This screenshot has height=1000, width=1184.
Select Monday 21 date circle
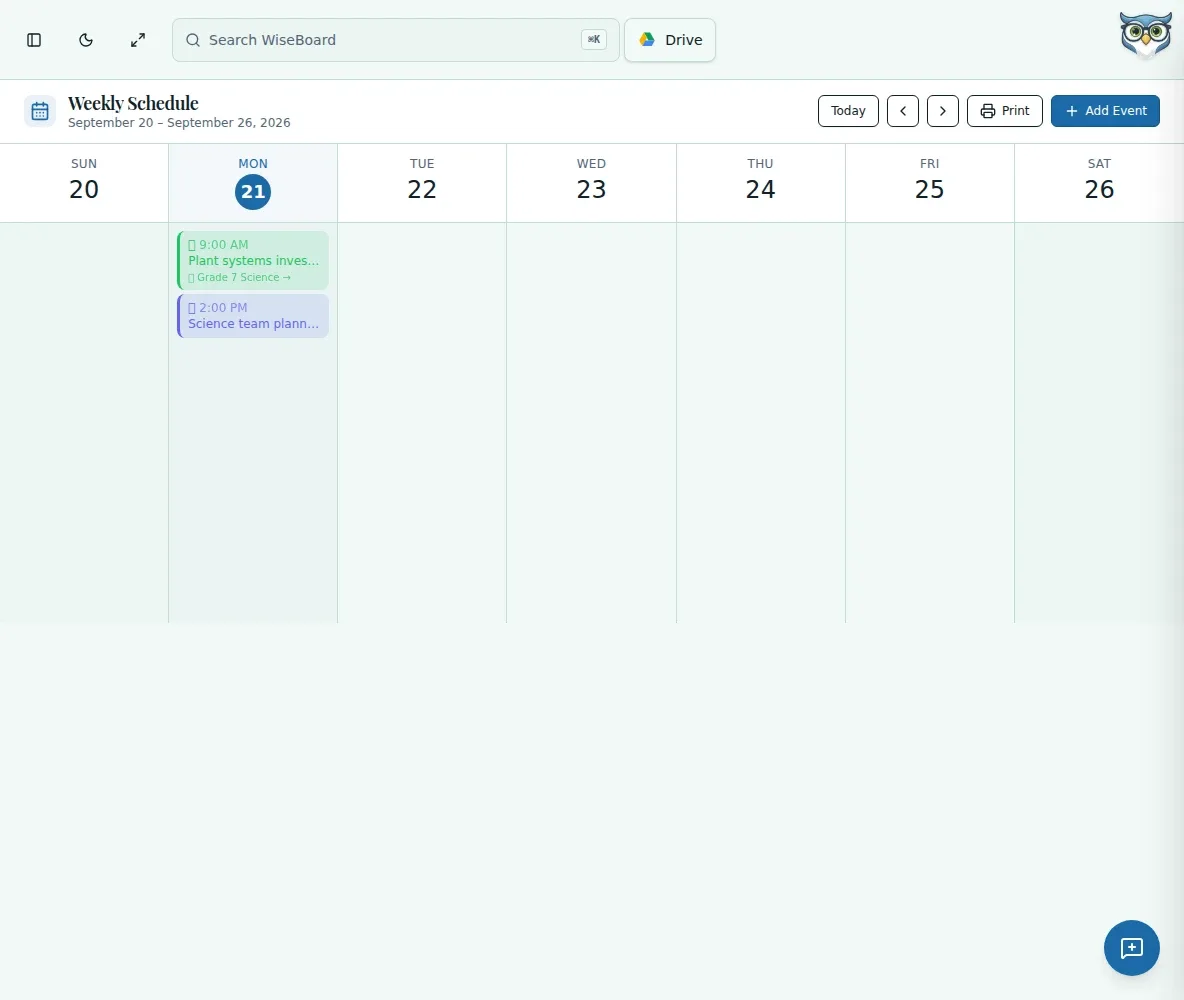pyautogui.click(x=253, y=192)
